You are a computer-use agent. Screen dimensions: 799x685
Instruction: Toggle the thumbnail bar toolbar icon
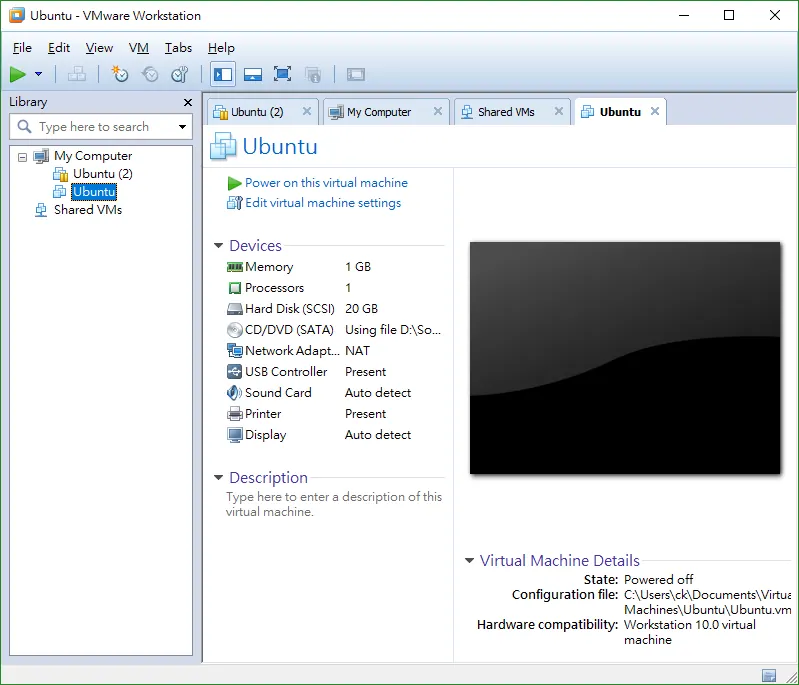(253, 74)
